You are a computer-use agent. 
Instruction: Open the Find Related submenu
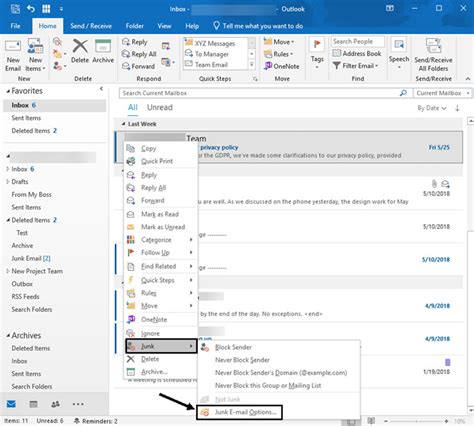[160, 266]
